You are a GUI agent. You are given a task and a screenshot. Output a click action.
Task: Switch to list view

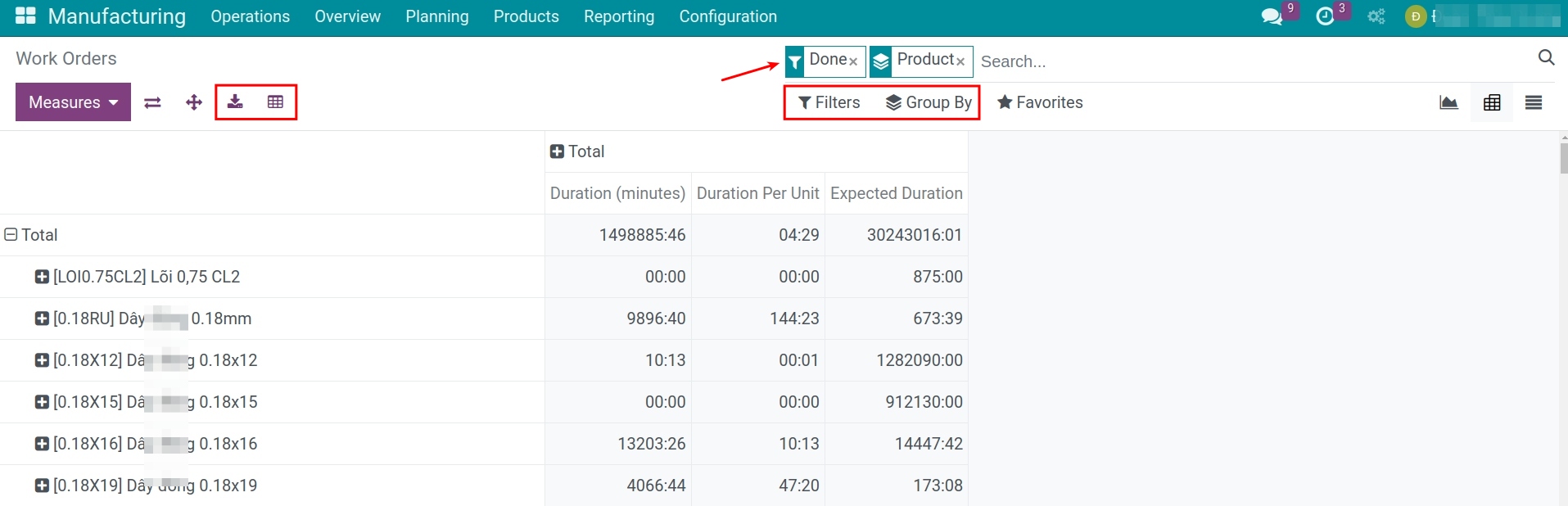[x=1534, y=102]
